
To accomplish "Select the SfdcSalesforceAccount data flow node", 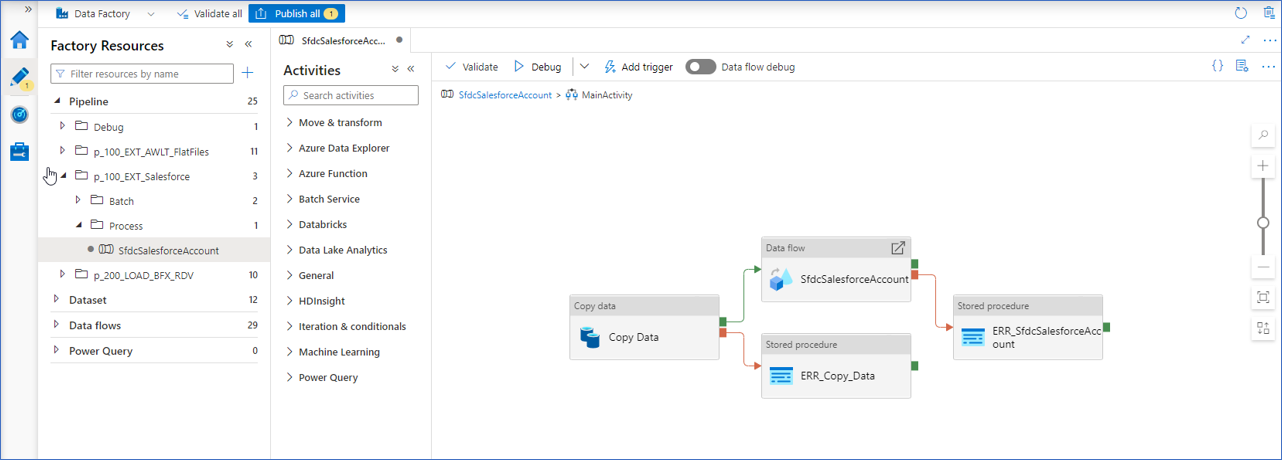I will tap(836, 268).
